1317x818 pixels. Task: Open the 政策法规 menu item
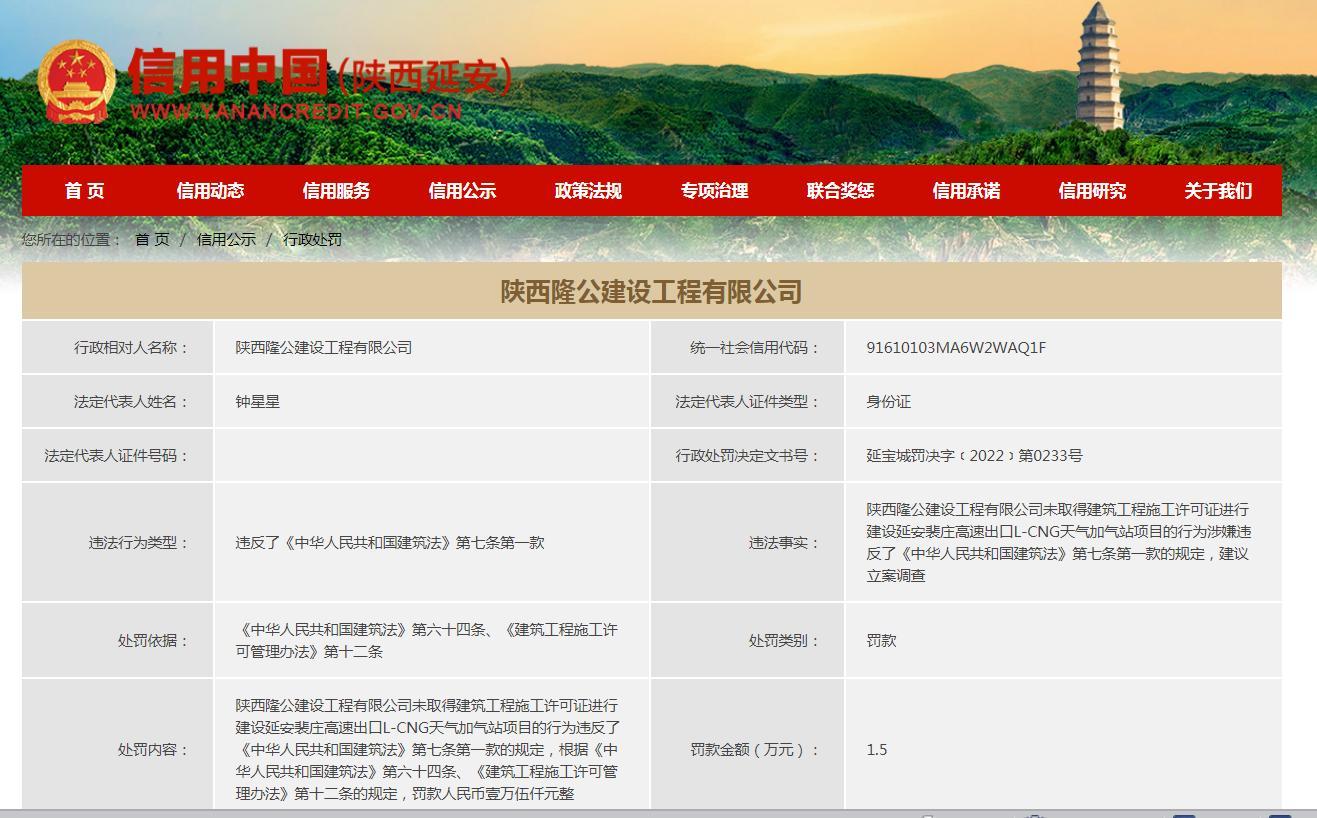pyautogui.click(x=588, y=191)
